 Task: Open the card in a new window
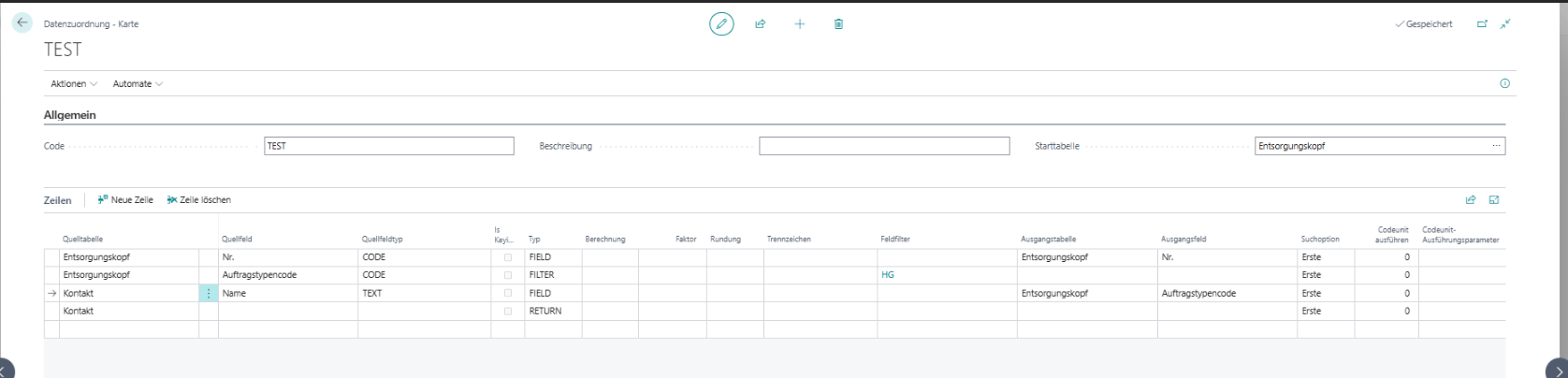(x=1482, y=24)
